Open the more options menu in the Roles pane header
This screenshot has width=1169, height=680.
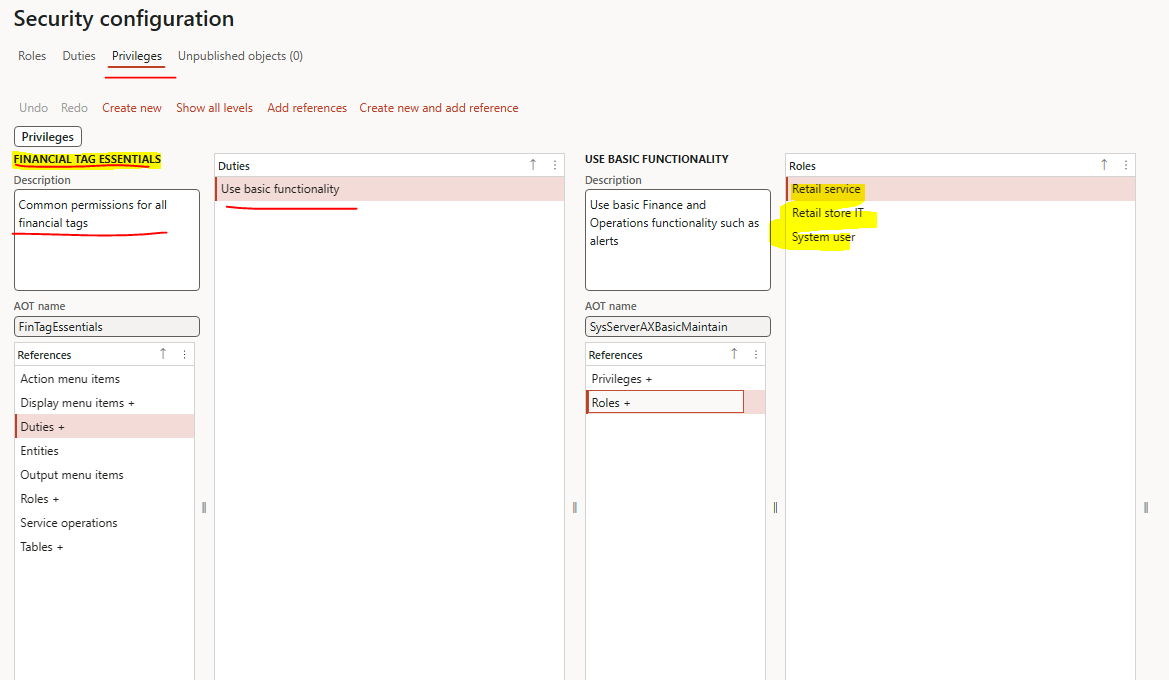coord(1126,165)
